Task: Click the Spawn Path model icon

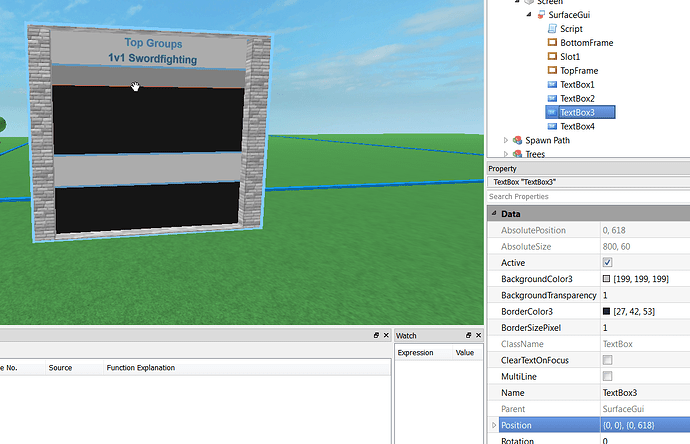Action: (518, 140)
